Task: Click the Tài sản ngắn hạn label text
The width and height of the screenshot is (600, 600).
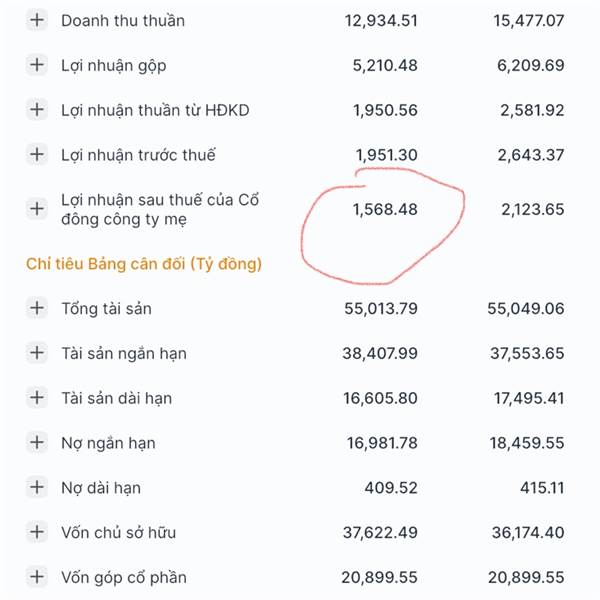Action: click(x=124, y=353)
